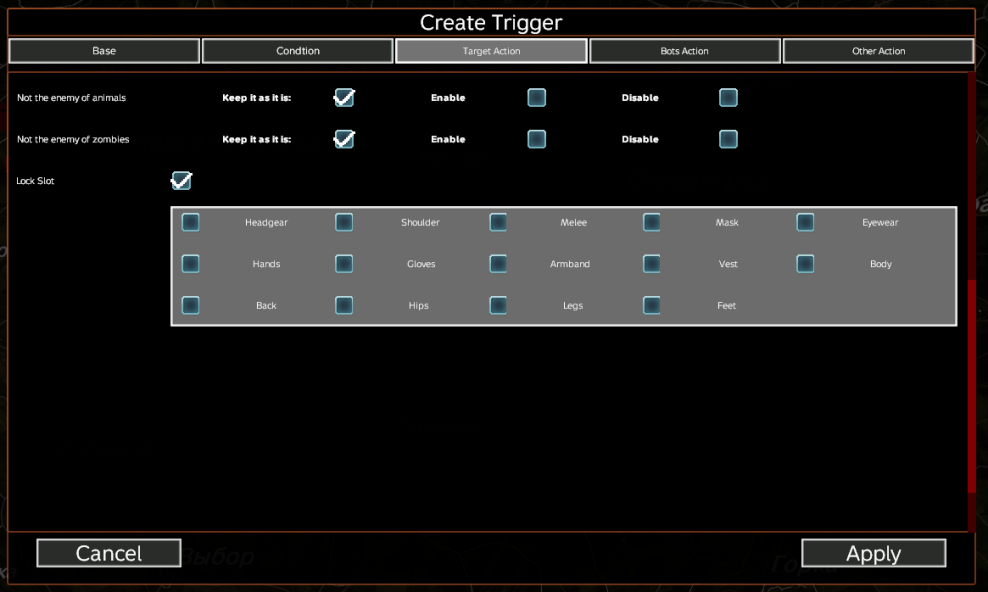Check Enable for Not the enemy of animals
Viewport: 988px width, 592px height.
pyautogui.click(x=537, y=98)
